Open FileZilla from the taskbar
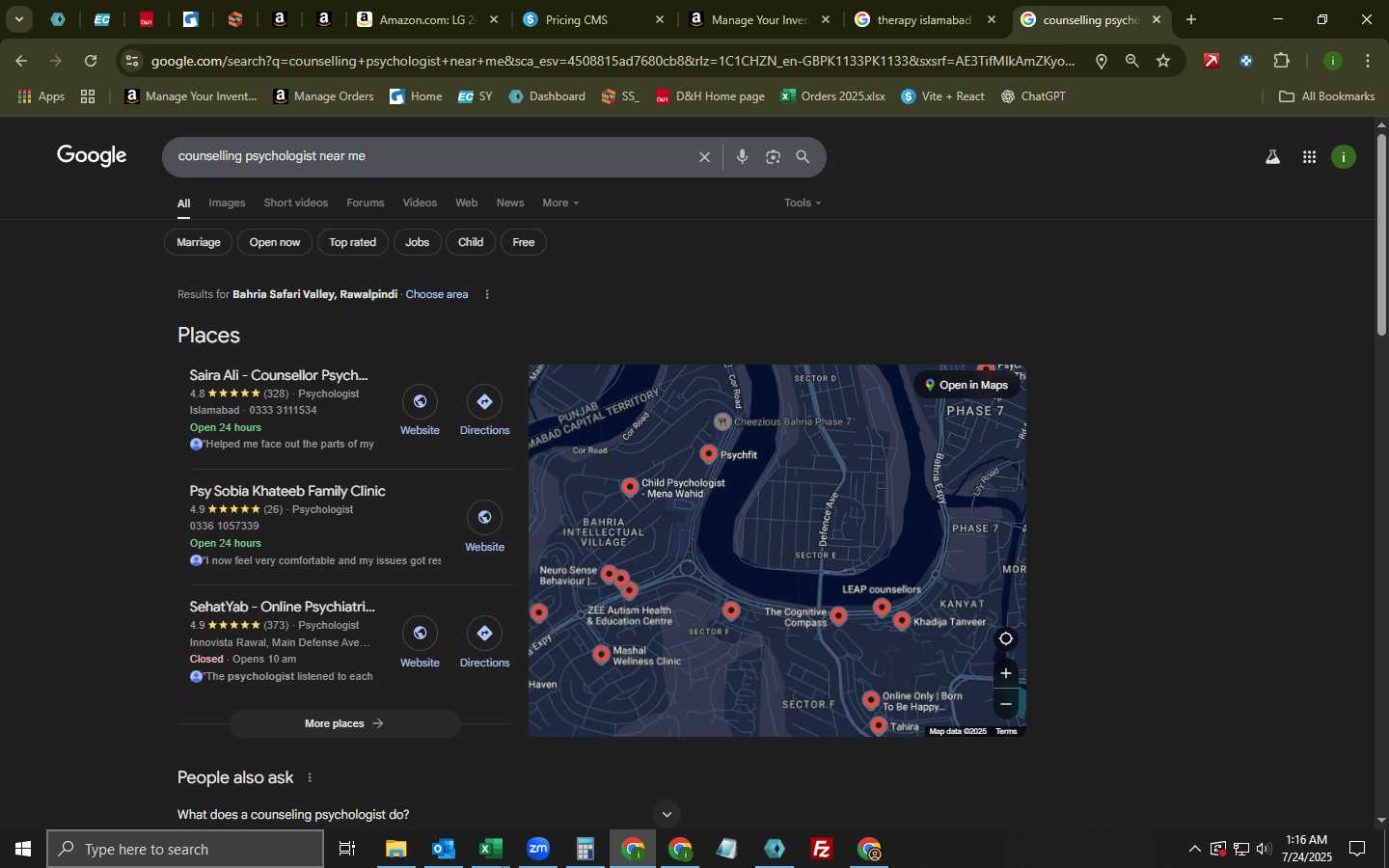 822,849
